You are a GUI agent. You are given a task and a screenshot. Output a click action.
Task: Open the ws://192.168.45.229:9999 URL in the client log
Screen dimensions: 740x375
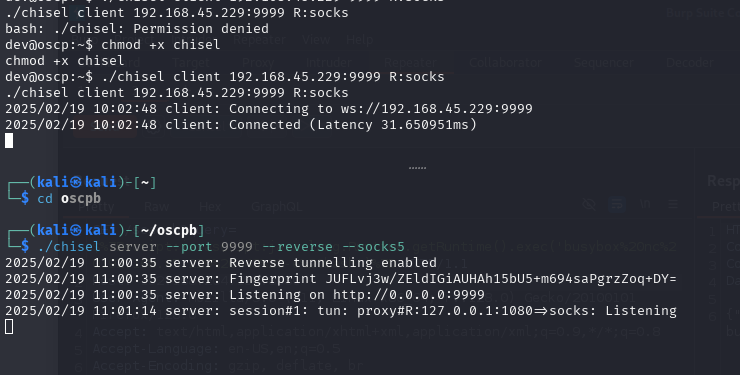437,109
